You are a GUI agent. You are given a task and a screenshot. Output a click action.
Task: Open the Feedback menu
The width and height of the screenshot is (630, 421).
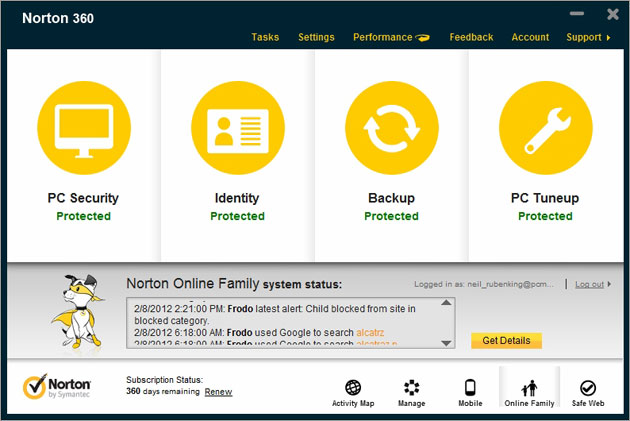click(471, 37)
